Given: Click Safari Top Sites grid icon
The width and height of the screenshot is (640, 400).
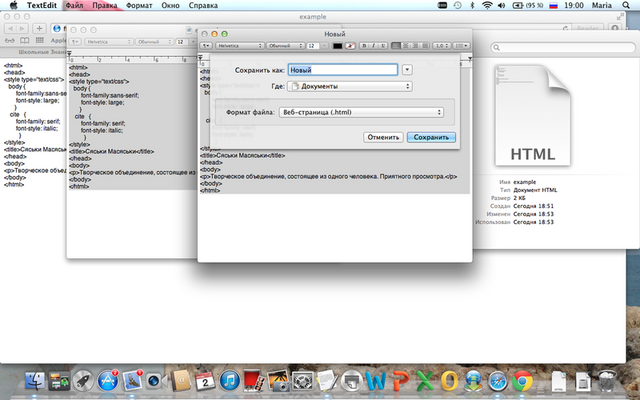Looking at the screenshot, I should [x=40, y=40].
